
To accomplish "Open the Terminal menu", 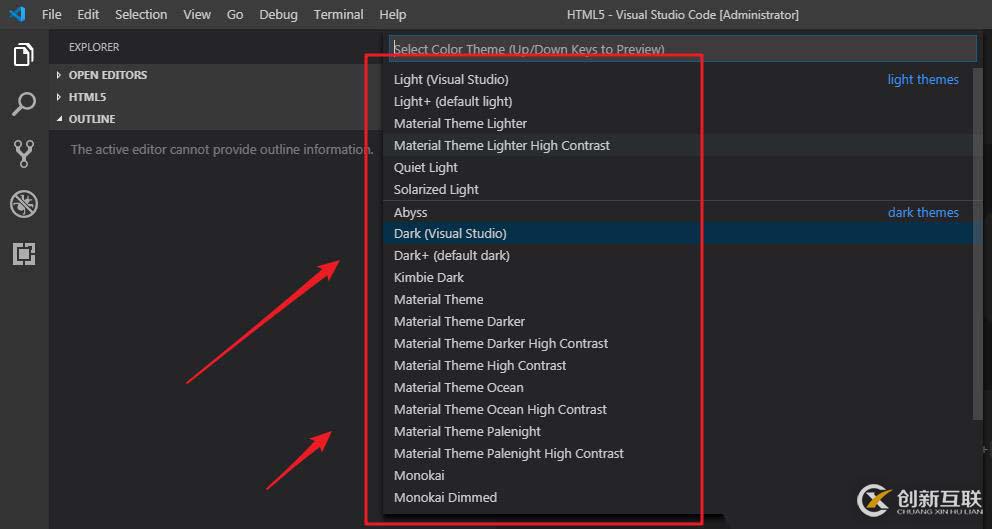I will coord(338,14).
